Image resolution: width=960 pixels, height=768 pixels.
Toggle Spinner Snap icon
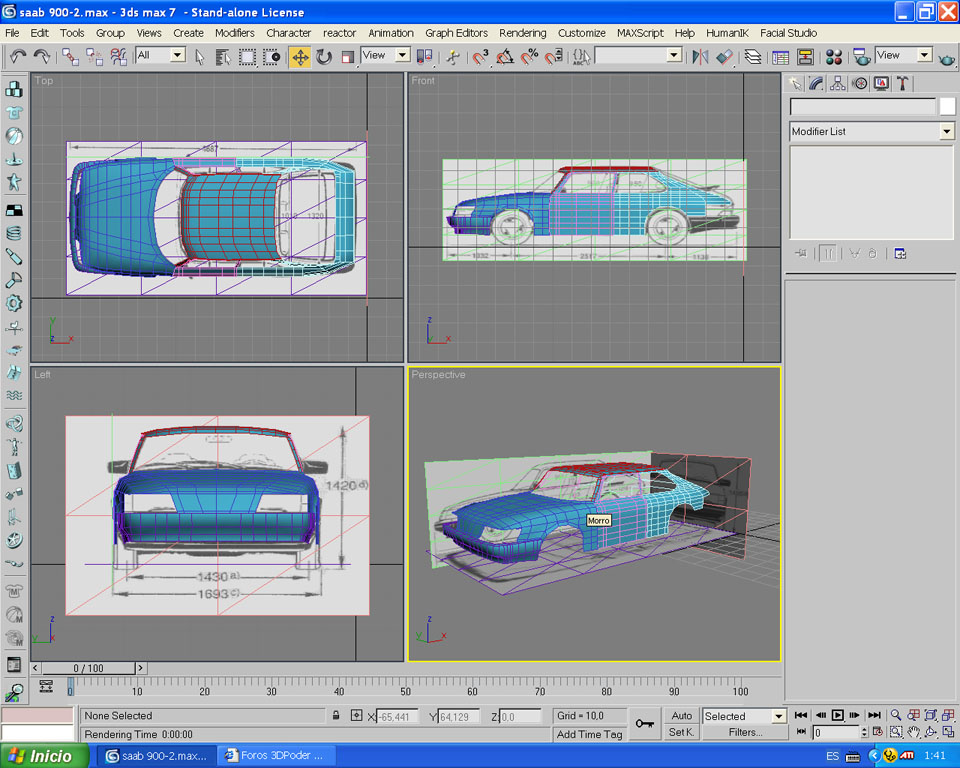click(553, 57)
